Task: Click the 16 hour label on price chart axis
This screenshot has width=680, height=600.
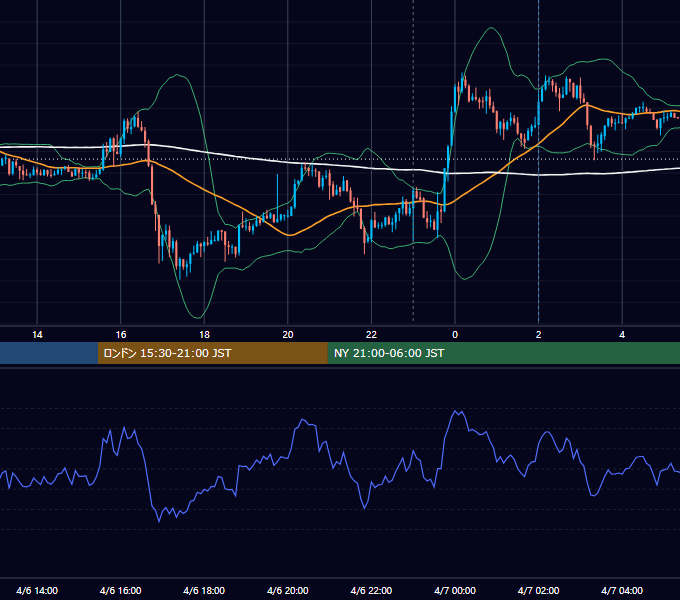Action: point(121,334)
